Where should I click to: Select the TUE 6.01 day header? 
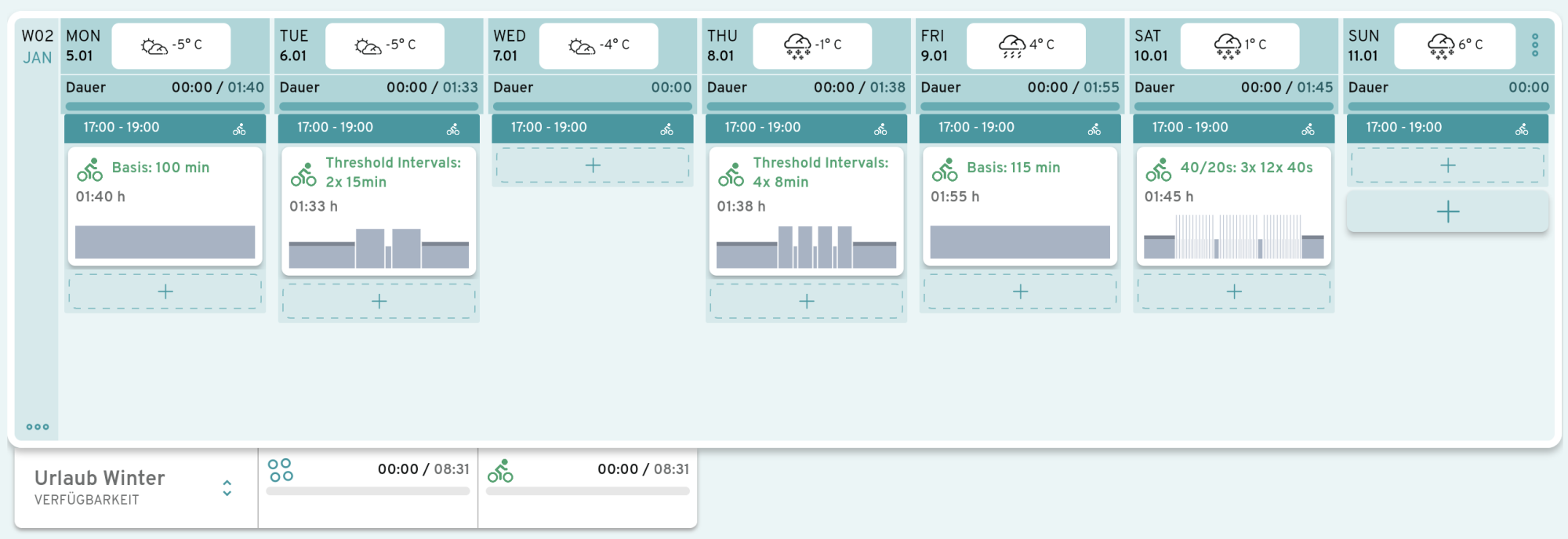[294, 45]
